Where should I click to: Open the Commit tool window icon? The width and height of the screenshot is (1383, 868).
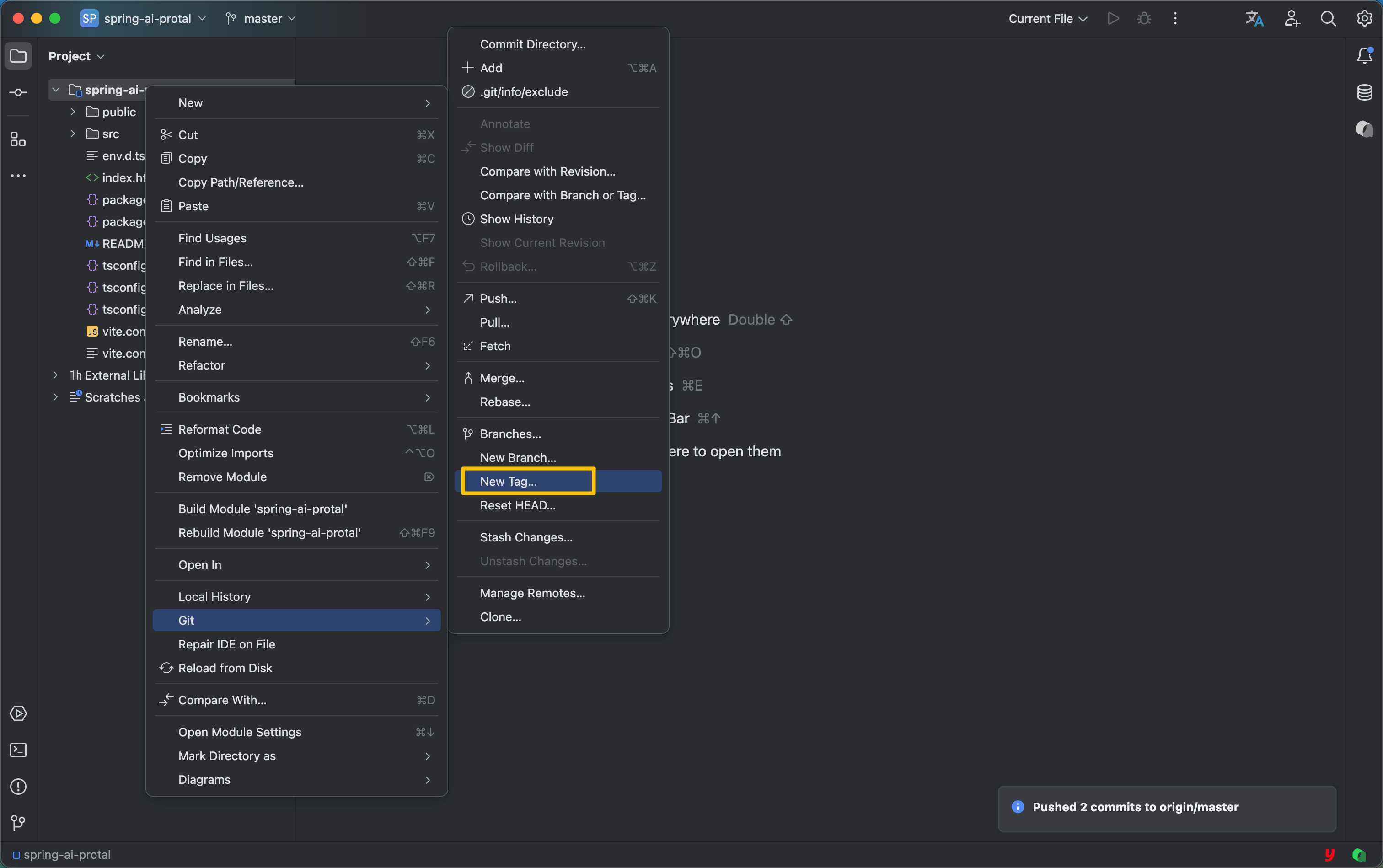[18, 92]
